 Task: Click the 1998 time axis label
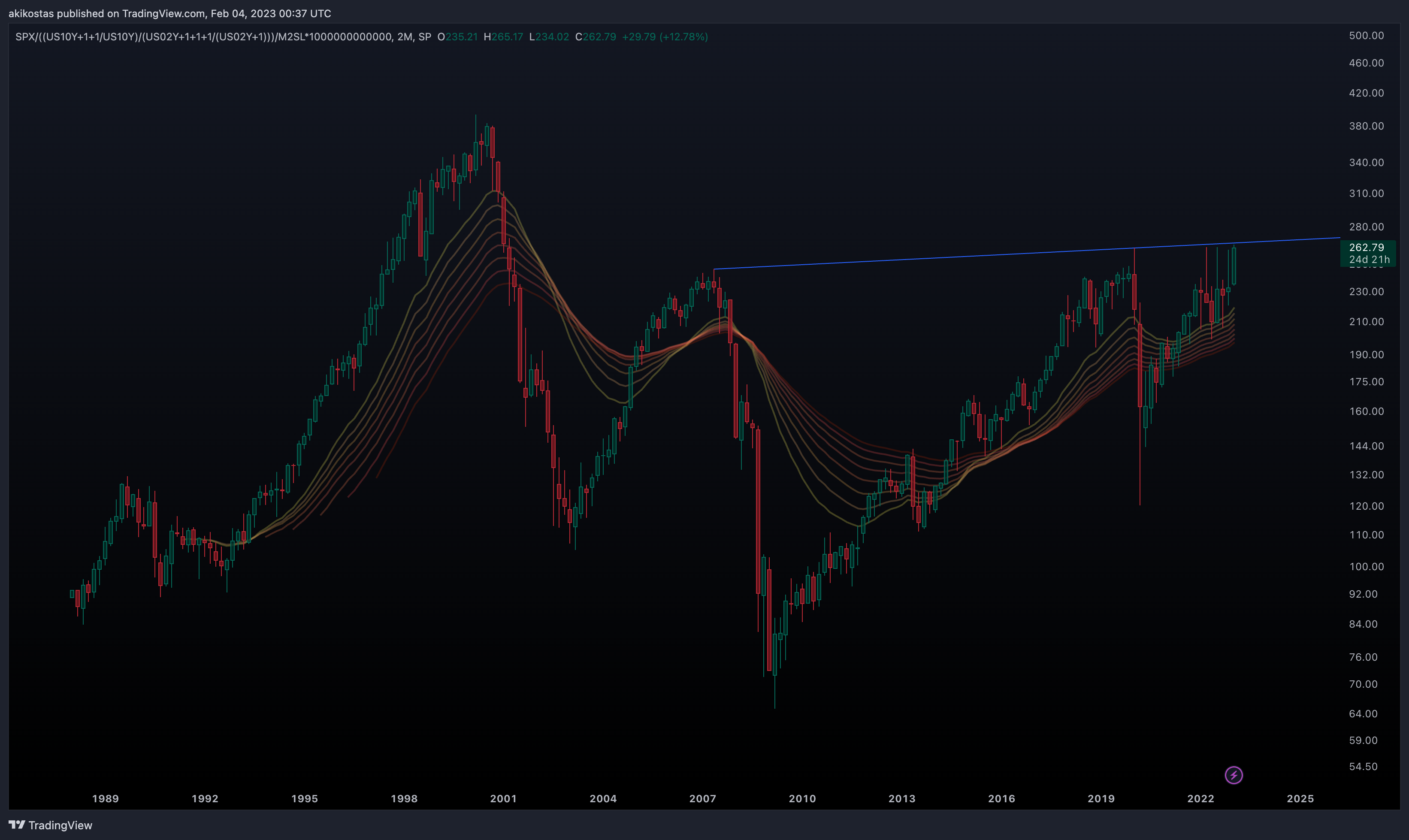click(x=404, y=799)
